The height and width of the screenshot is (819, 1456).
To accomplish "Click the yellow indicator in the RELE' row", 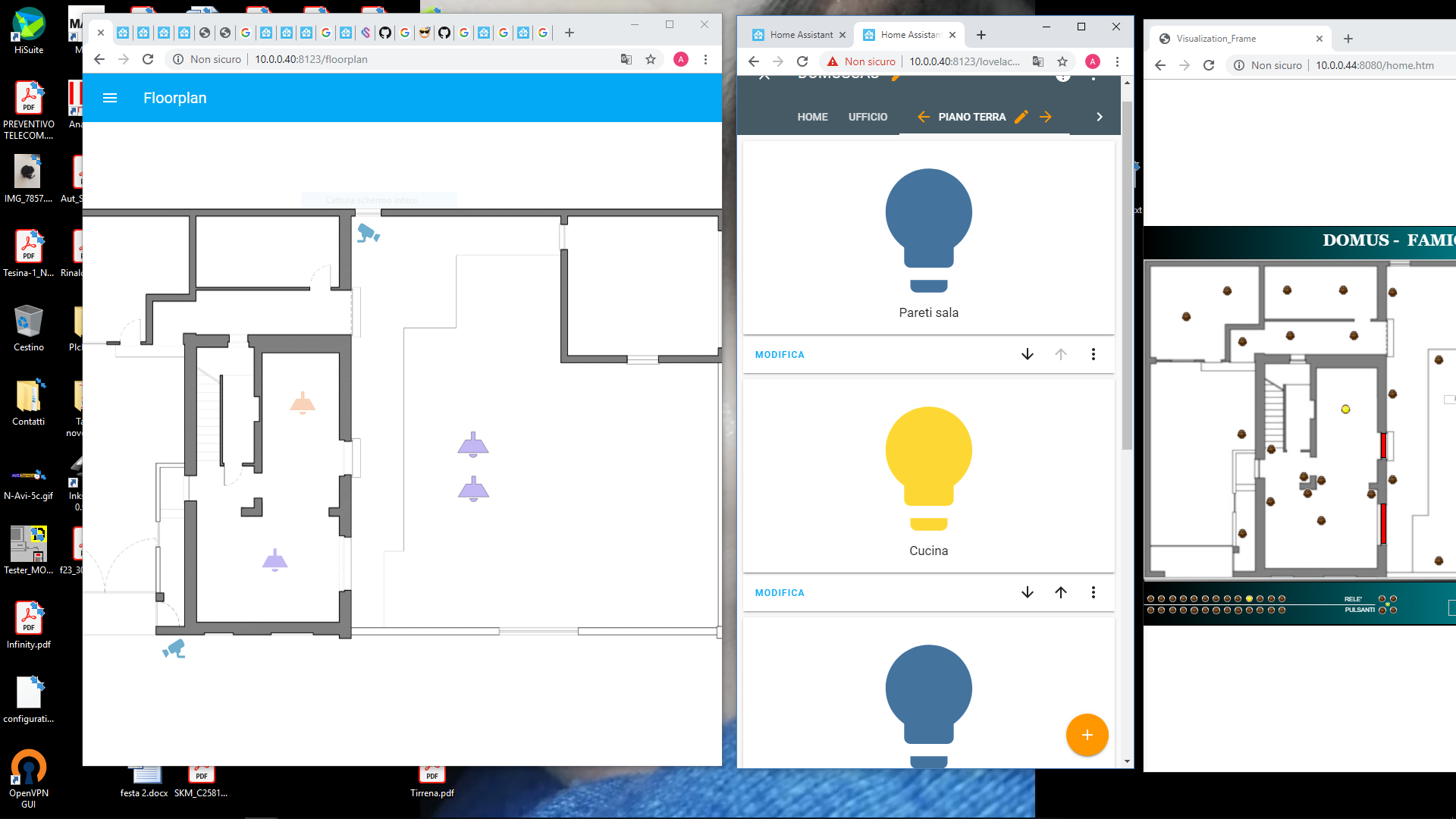I will pos(1248,598).
